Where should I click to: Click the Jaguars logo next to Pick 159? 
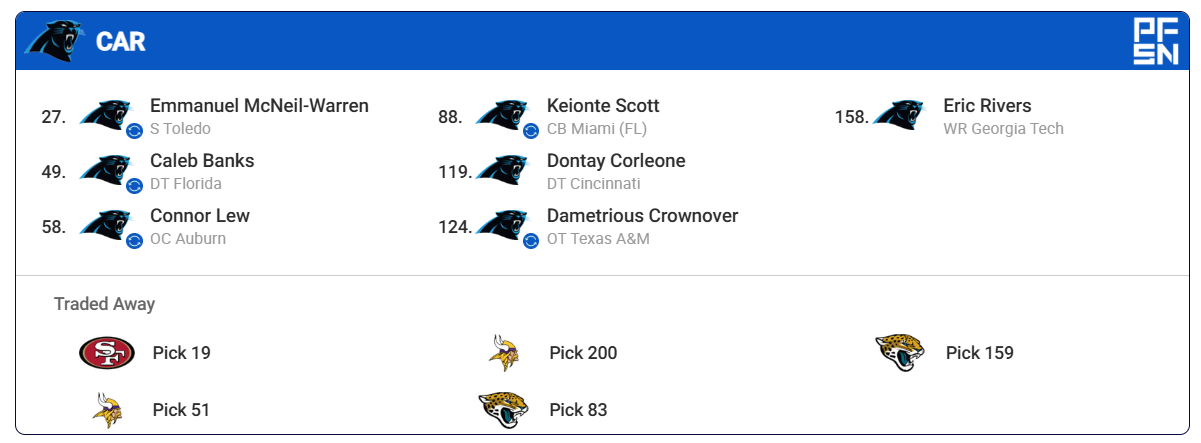(x=900, y=353)
